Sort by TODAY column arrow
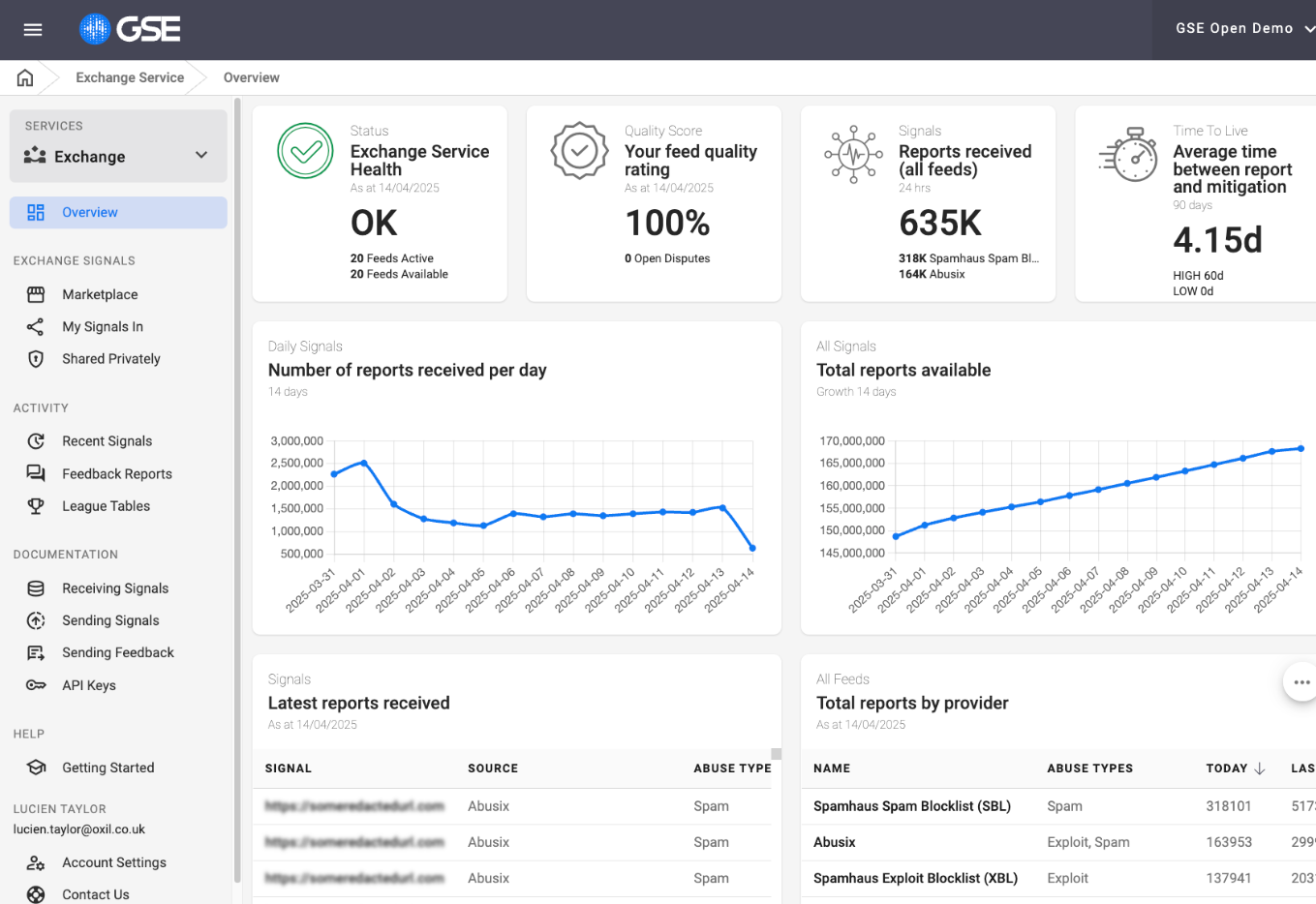The width and height of the screenshot is (1316, 904). (x=1260, y=768)
